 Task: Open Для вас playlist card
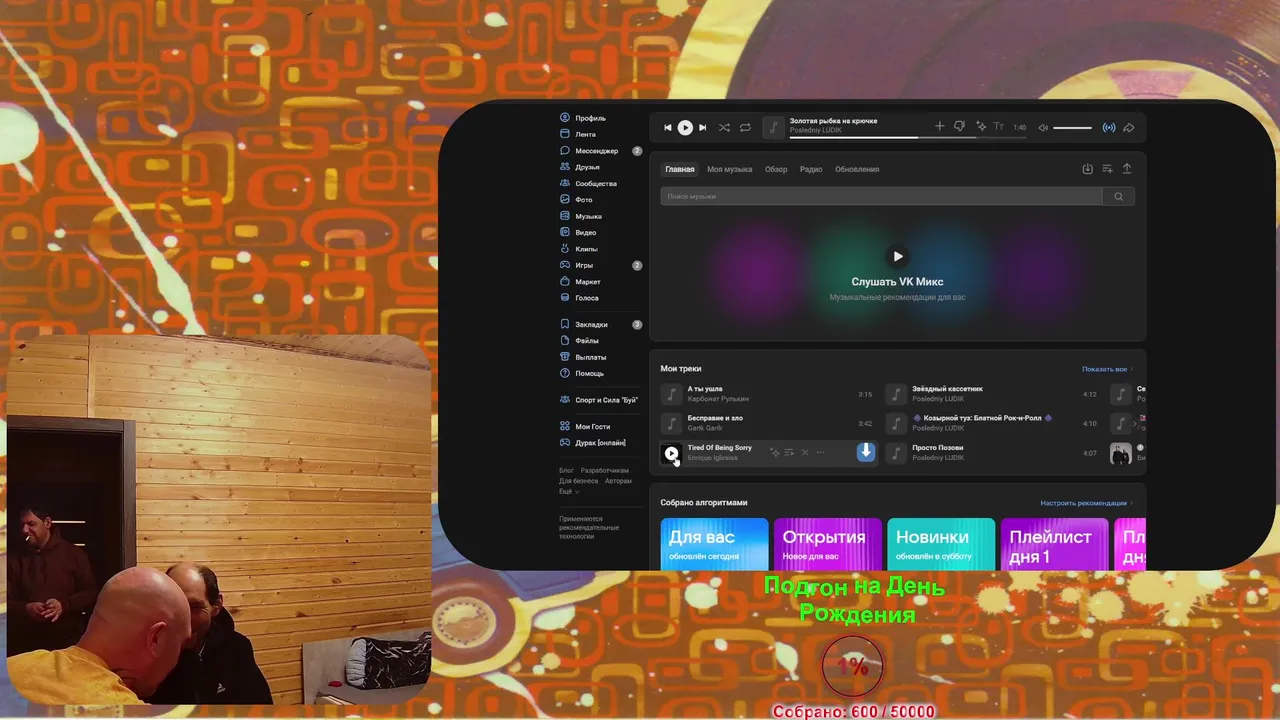[x=714, y=544]
